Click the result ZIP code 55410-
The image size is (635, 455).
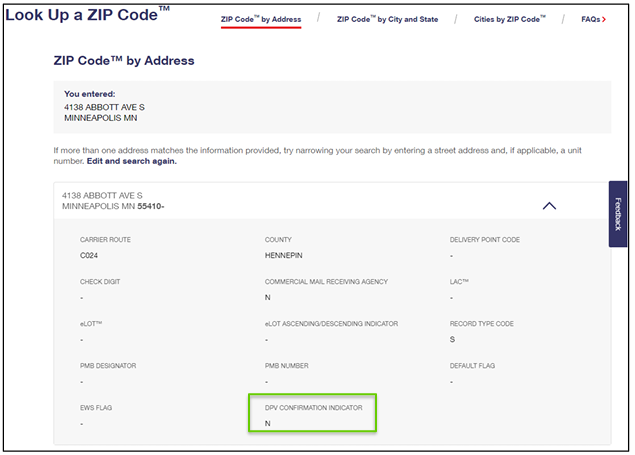(151, 206)
